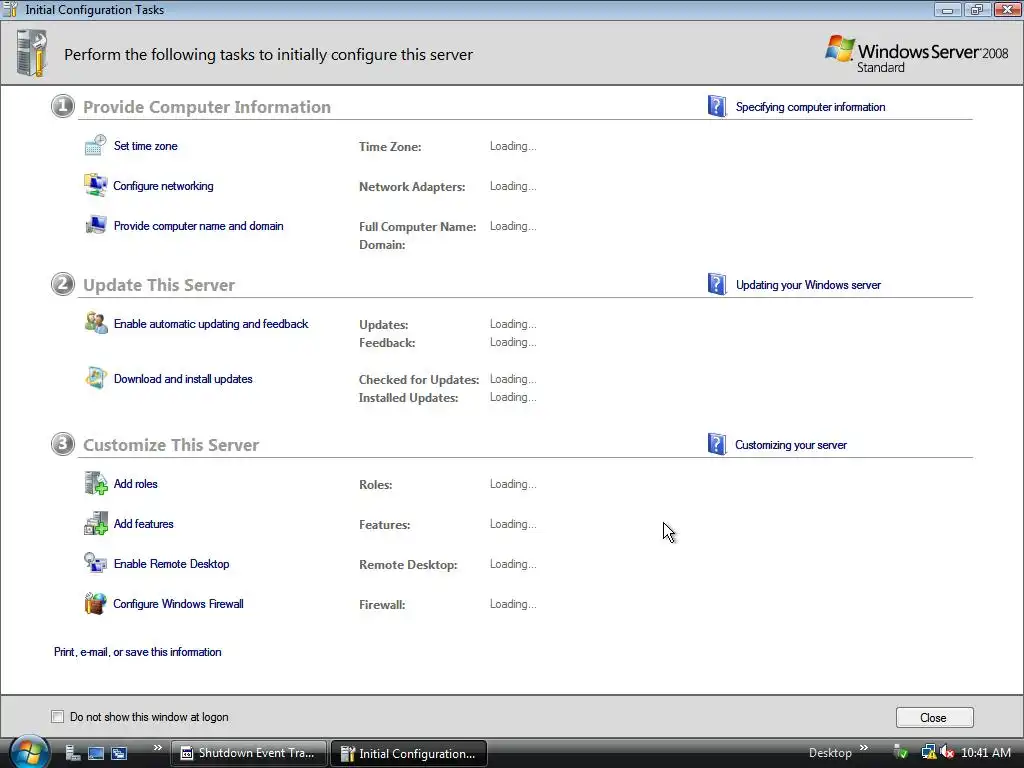Click Show Desktop quick launch icon
Image resolution: width=1024 pixels, height=768 pixels.
[96, 753]
